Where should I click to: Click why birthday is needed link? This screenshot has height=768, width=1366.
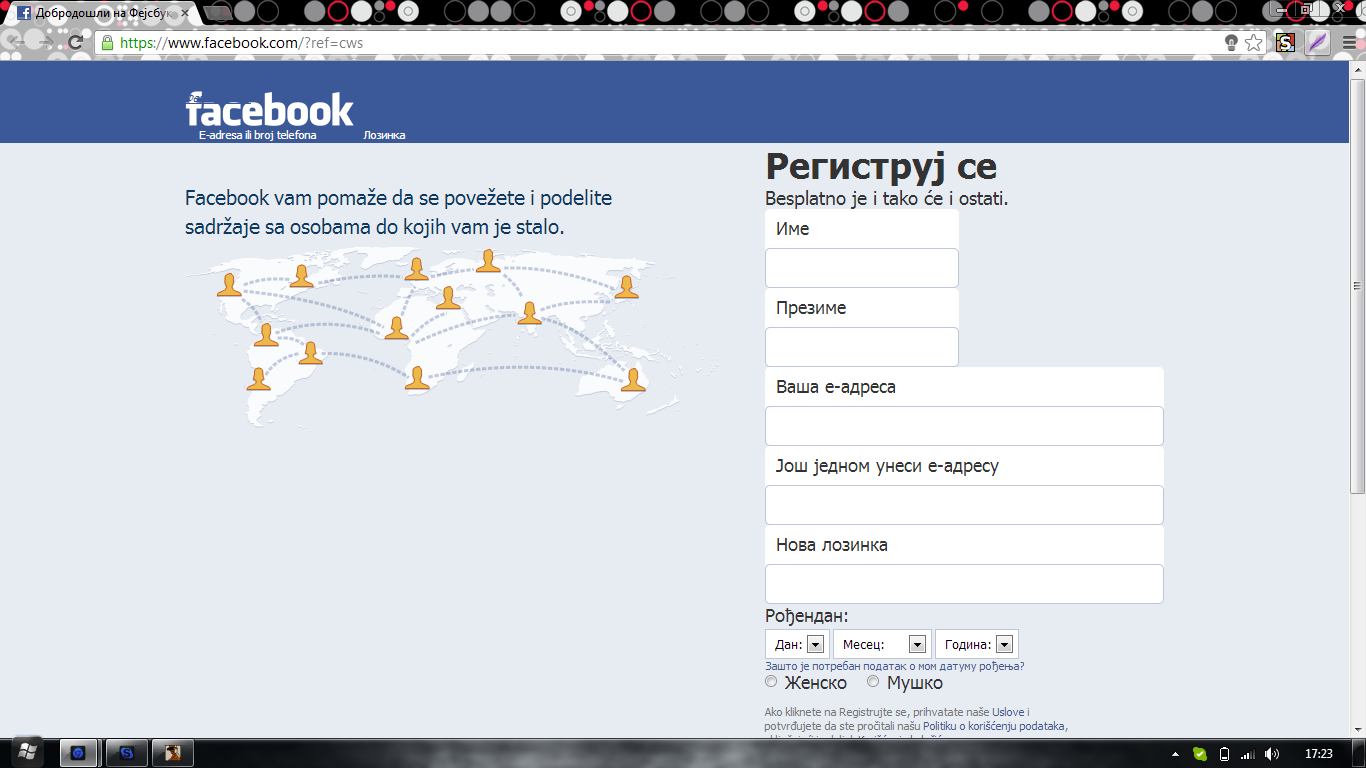click(895, 666)
